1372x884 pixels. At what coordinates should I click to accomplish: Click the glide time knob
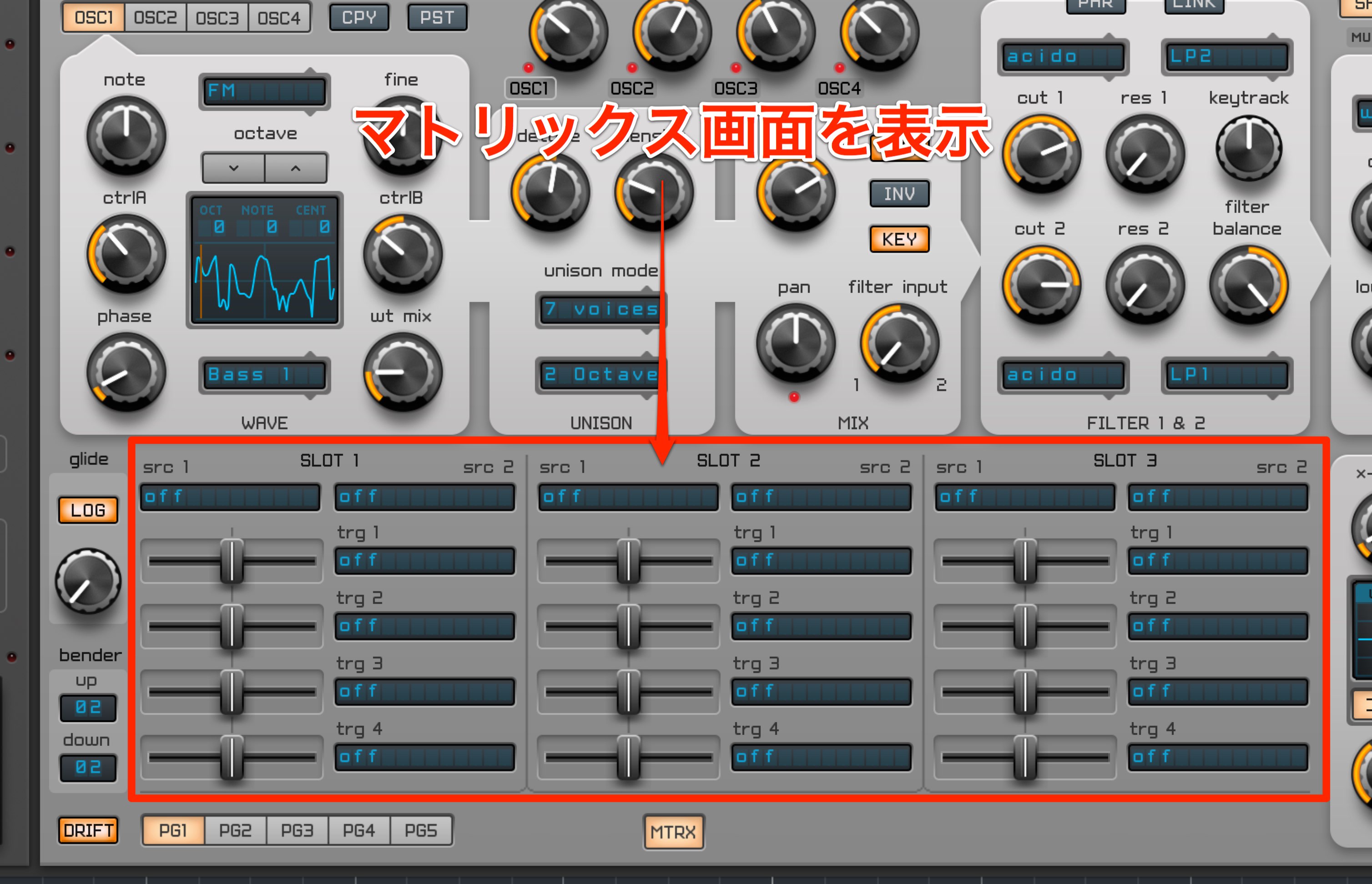[88, 581]
